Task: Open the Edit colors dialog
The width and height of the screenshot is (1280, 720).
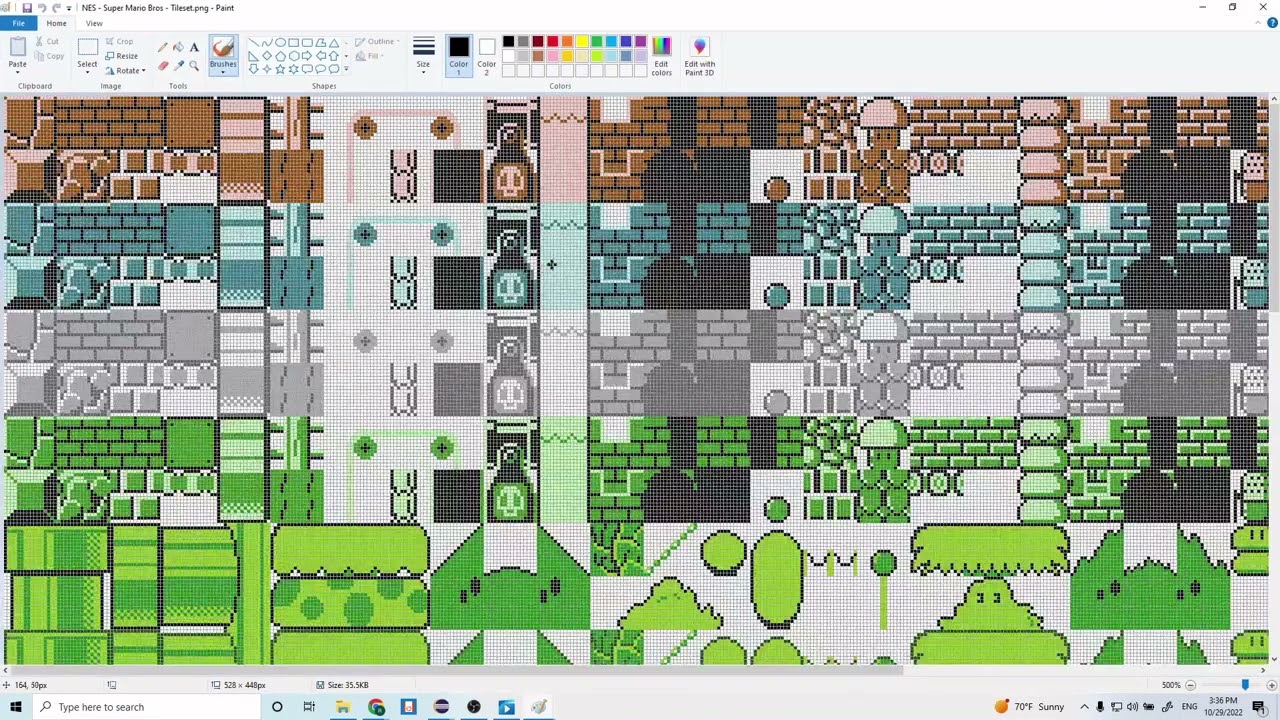Action: pos(661,56)
